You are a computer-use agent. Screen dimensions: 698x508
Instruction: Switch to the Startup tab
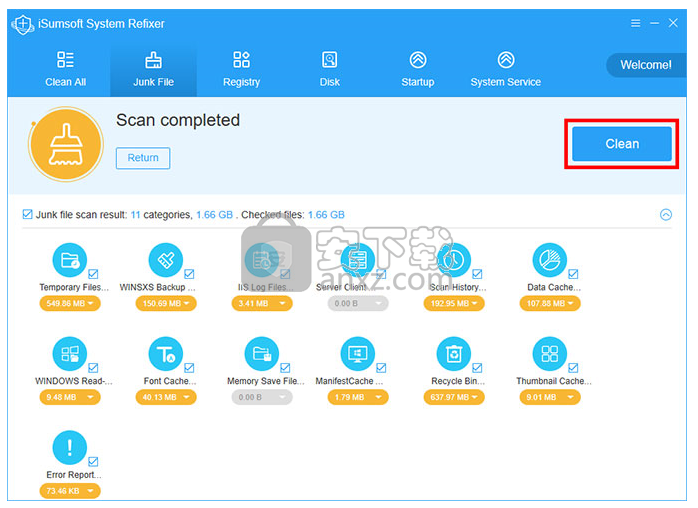coord(418,69)
